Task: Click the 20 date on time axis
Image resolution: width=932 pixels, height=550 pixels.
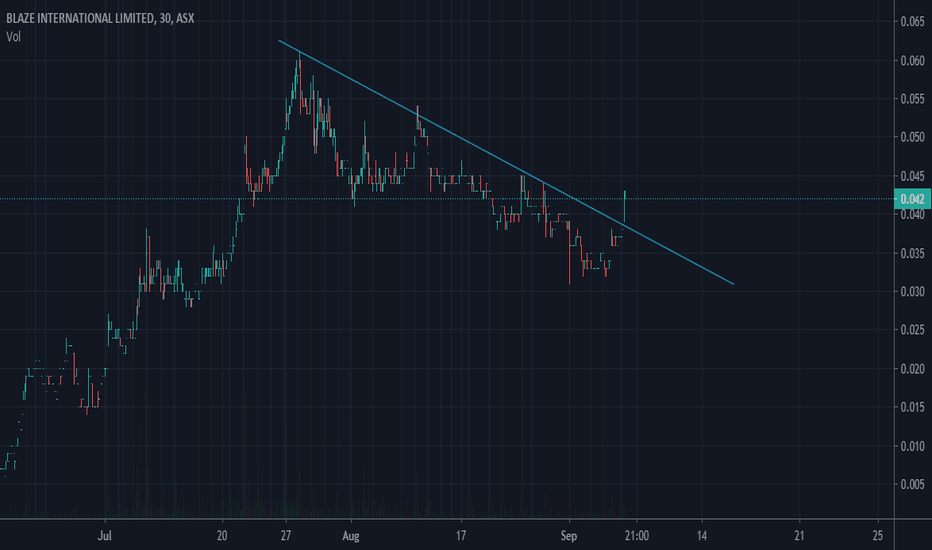Action: [222, 536]
